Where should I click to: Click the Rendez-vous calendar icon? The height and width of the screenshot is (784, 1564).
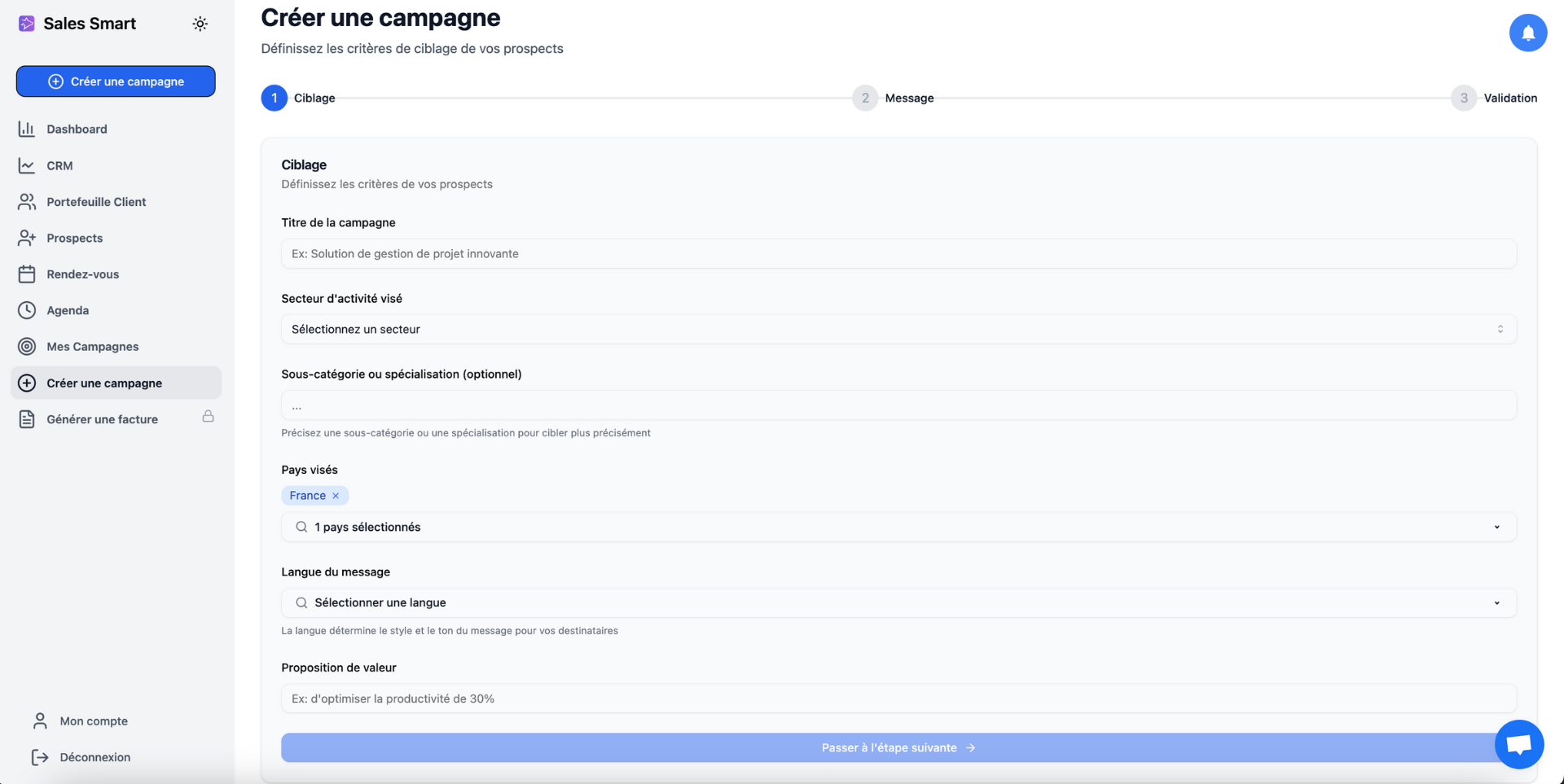pos(27,274)
